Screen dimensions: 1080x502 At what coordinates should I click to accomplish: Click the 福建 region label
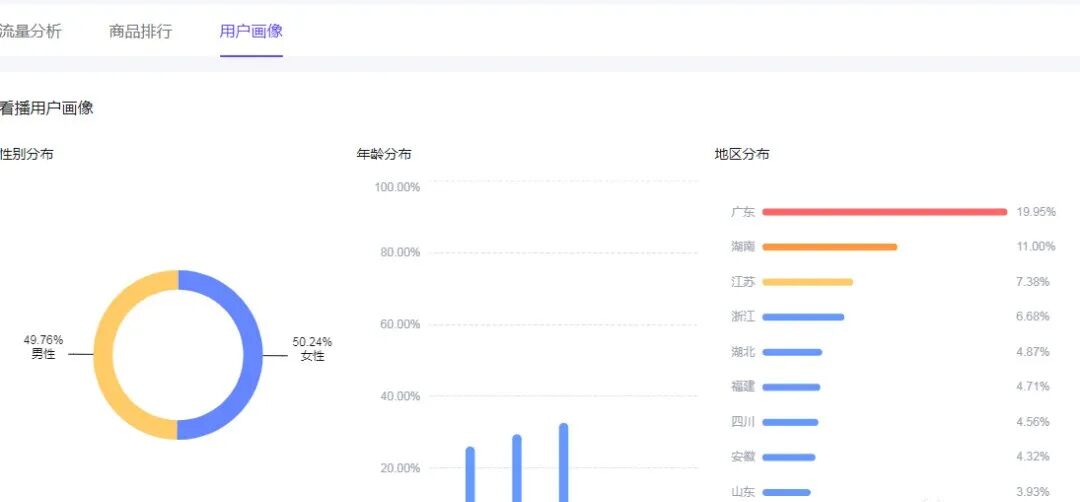(743, 387)
